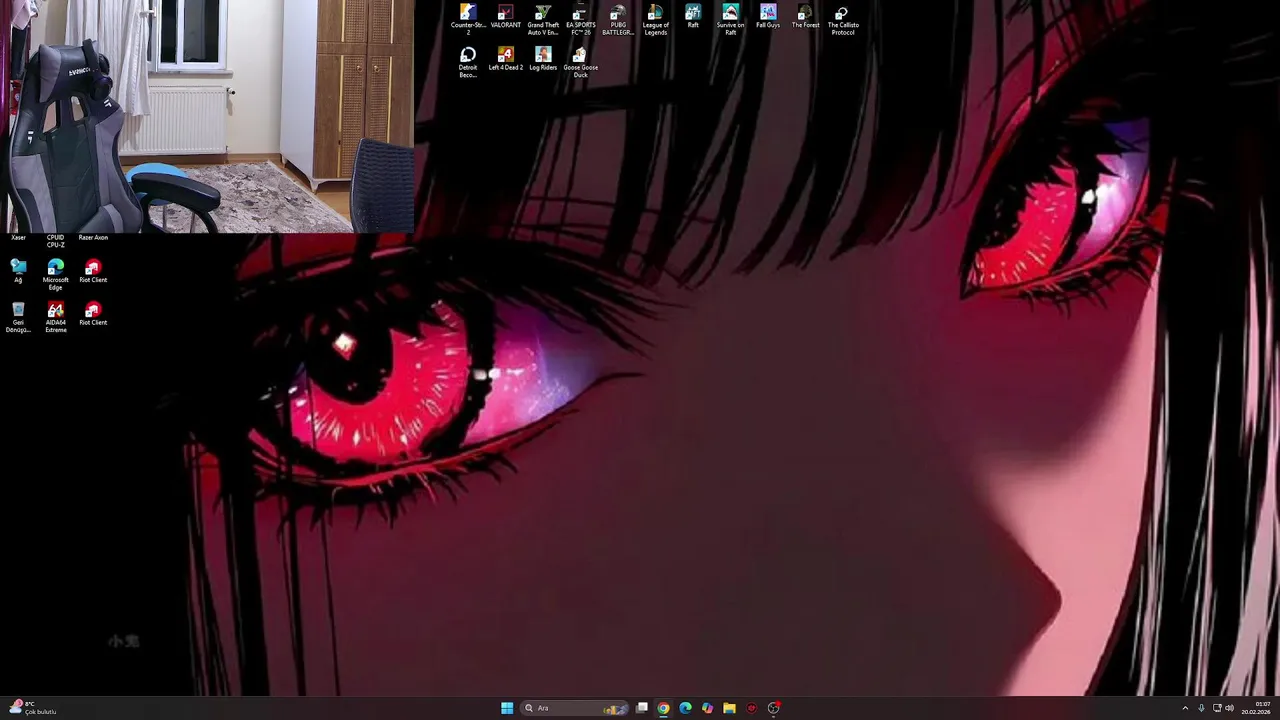
Task: Select the AIDA64 Extreme desktop shortcut
Action: click(x=56, y=318)
